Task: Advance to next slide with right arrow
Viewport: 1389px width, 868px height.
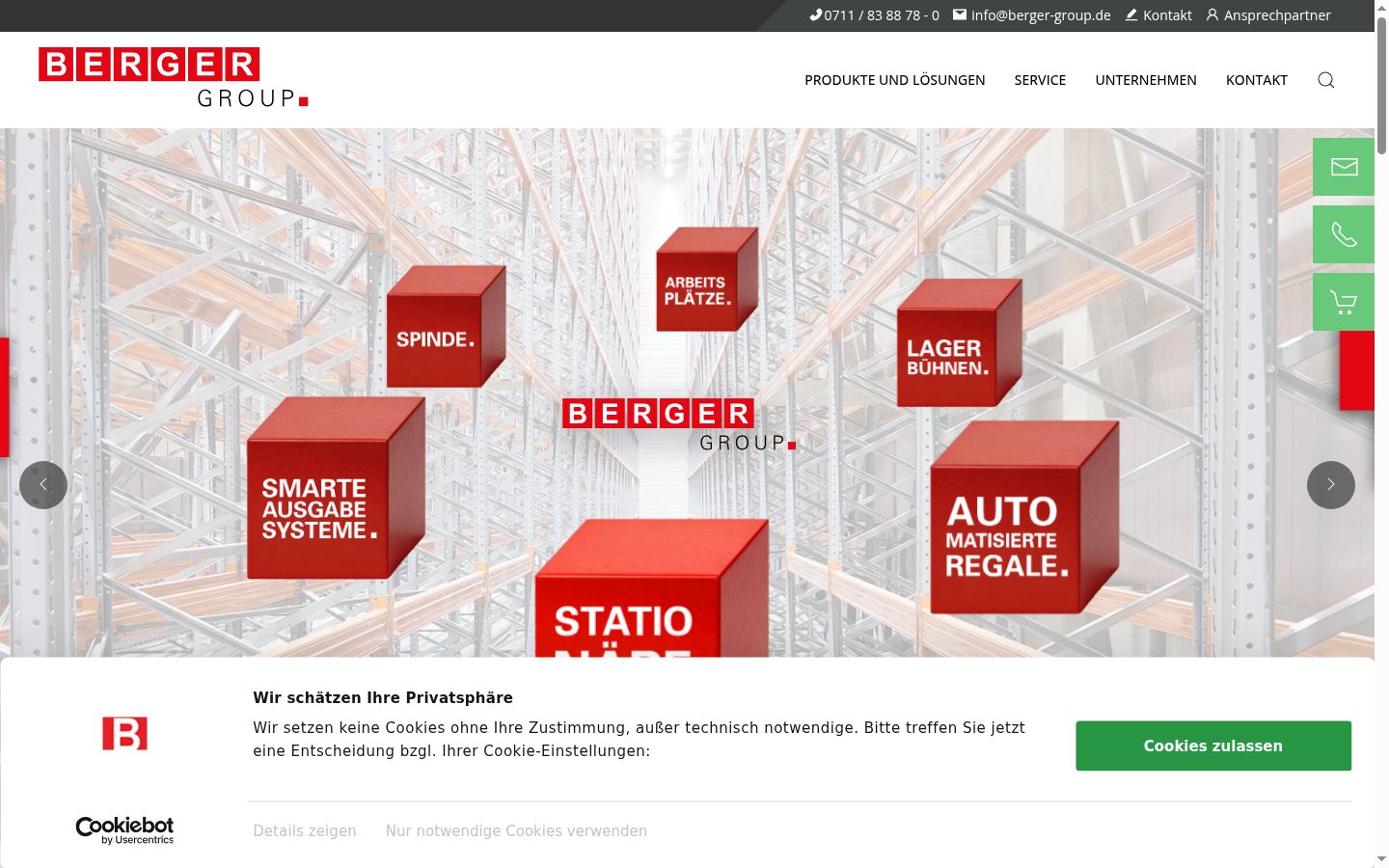Action: 1331,485
